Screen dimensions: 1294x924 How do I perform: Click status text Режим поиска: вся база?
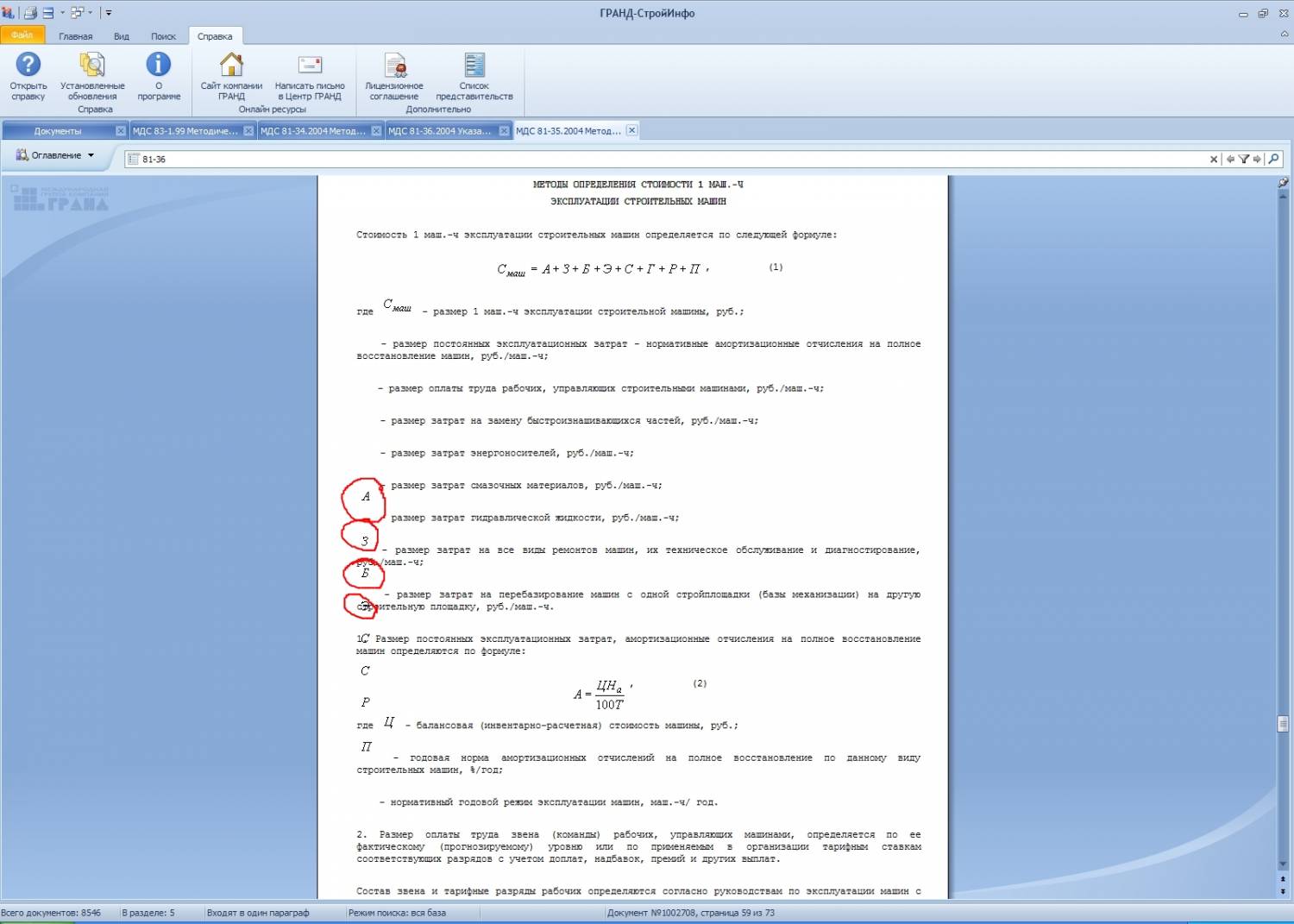(x=397, y=913)
